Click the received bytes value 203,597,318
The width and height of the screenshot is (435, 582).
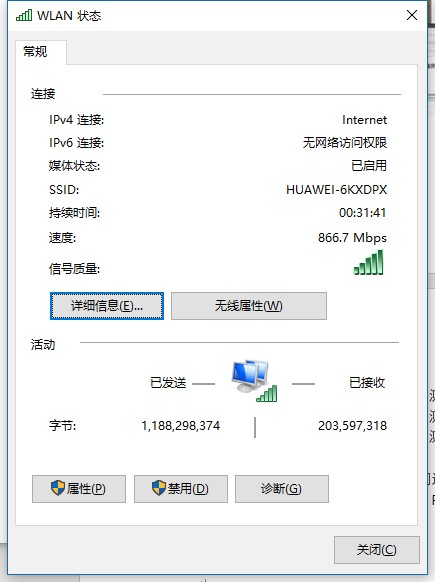pyautogui.click(x=352, y=425)
